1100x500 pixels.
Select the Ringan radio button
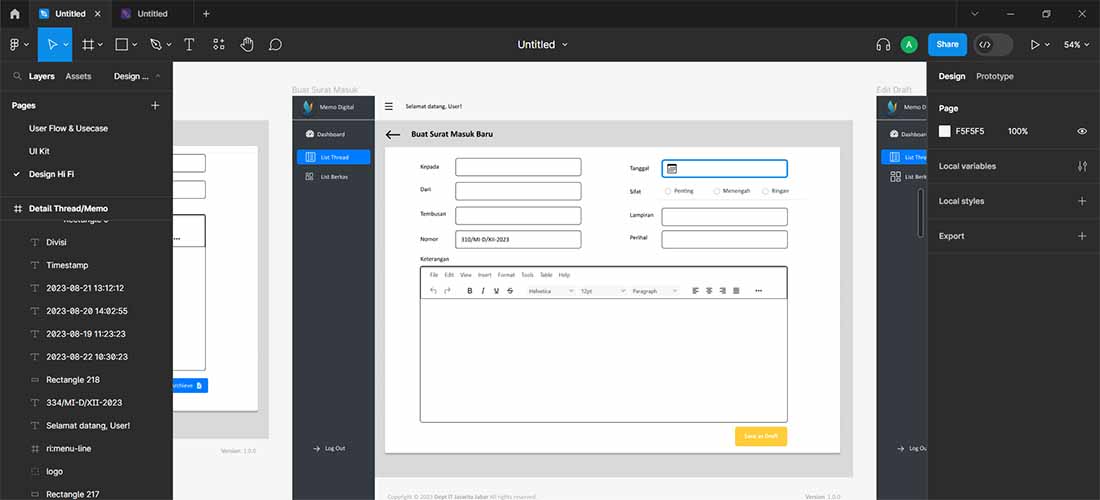click(x=765, y=191)
